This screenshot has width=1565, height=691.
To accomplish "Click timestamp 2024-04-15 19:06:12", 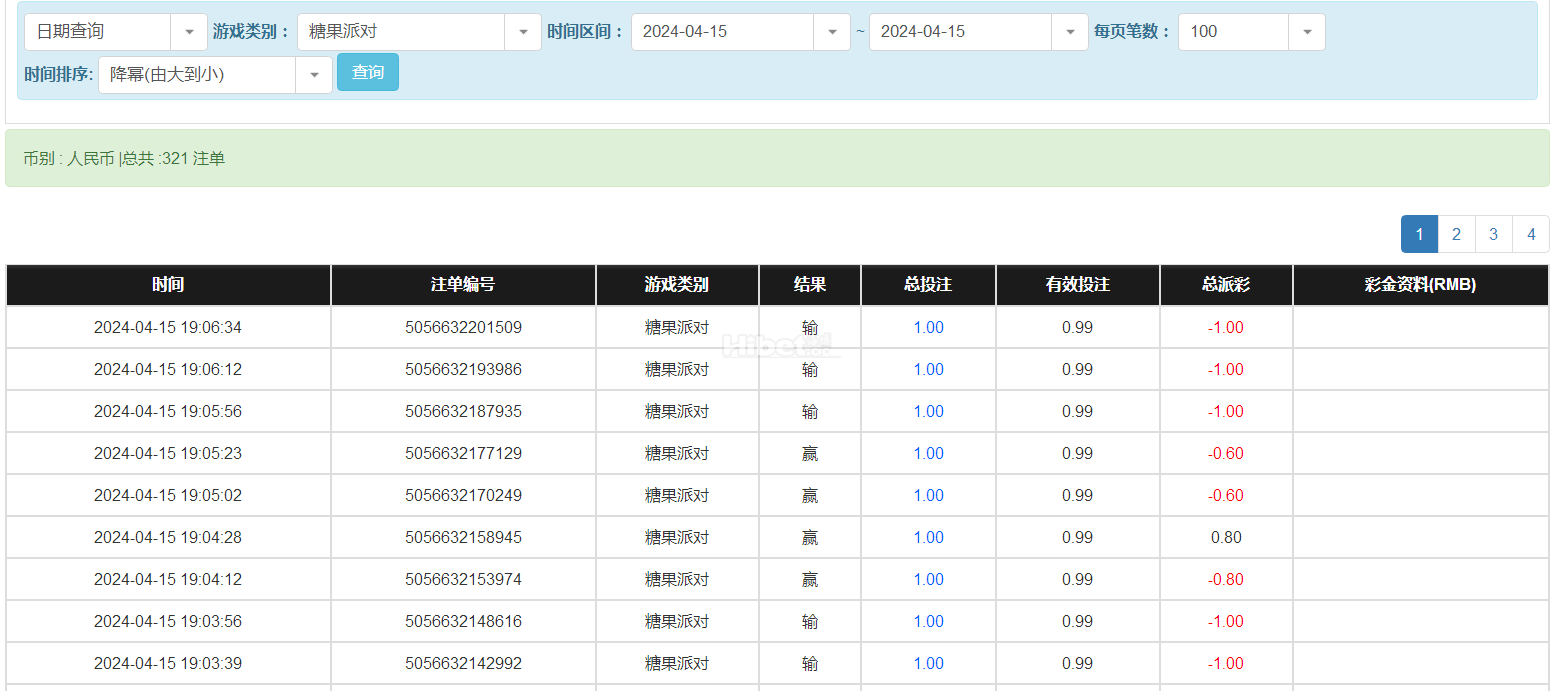I will (x=168, y=370).
